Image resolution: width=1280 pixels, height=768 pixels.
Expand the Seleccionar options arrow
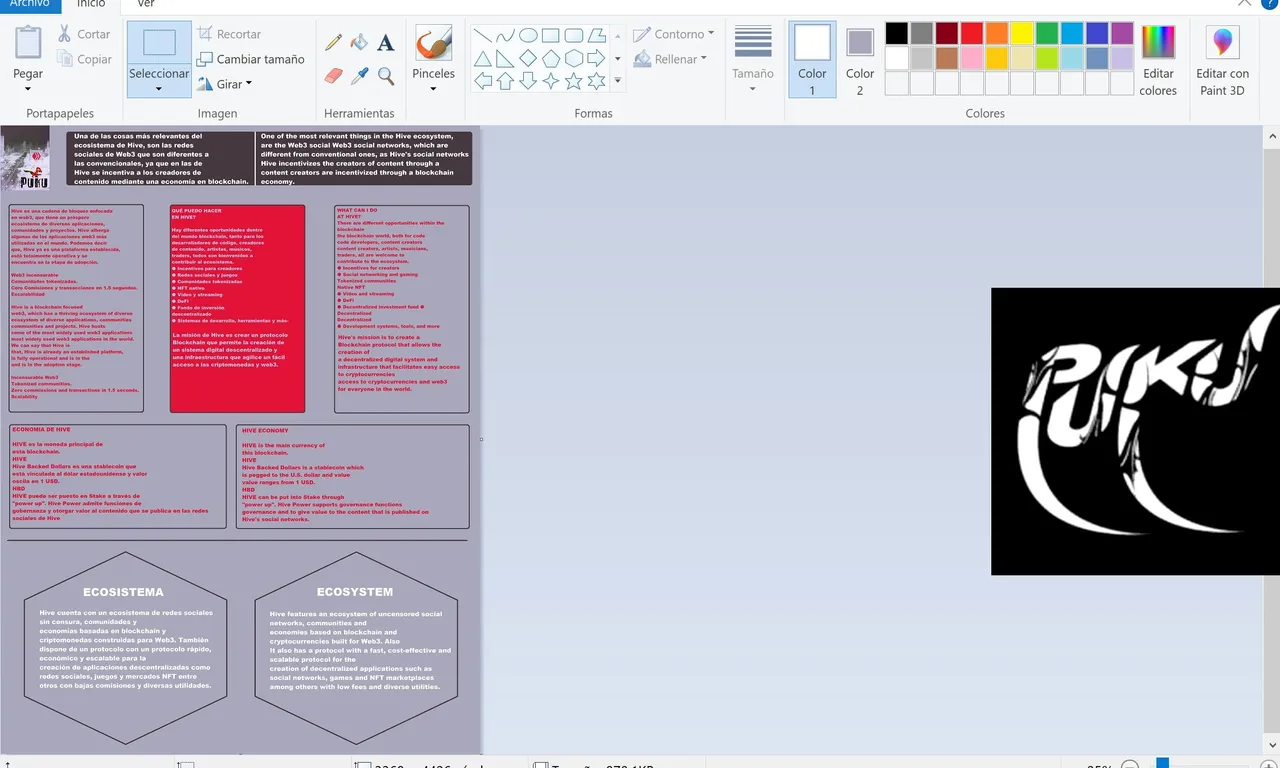(x=159, y=89)
